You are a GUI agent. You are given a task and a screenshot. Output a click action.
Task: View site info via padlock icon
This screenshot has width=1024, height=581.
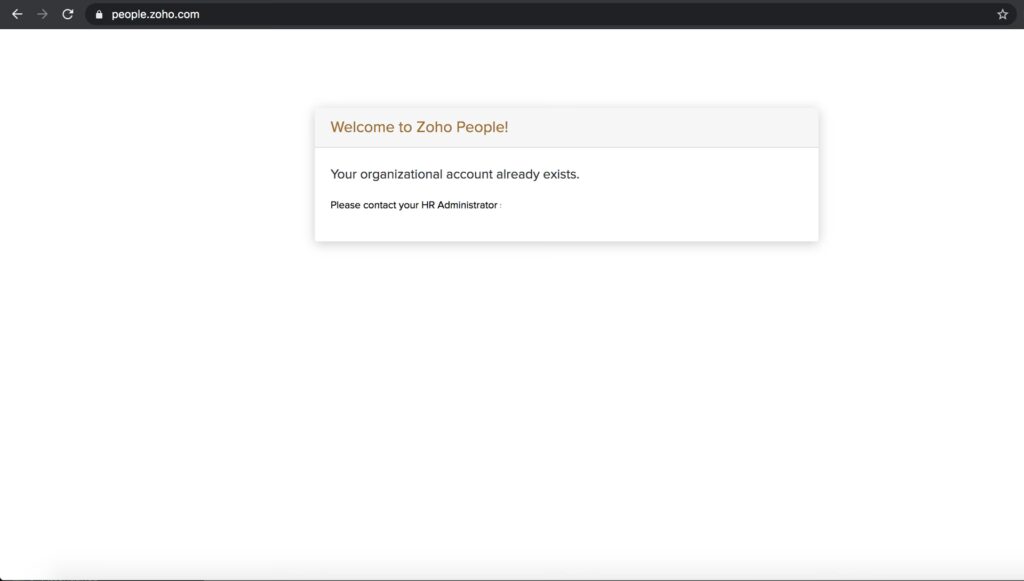[98, 15]
